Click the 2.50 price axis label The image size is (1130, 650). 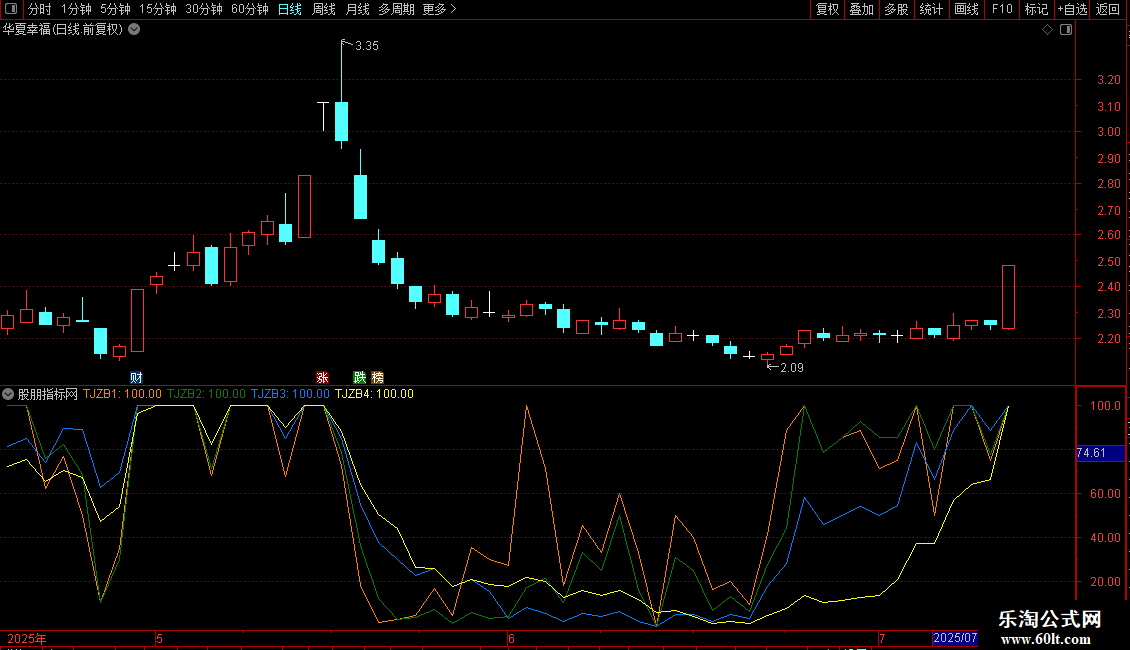(1108, 262)
